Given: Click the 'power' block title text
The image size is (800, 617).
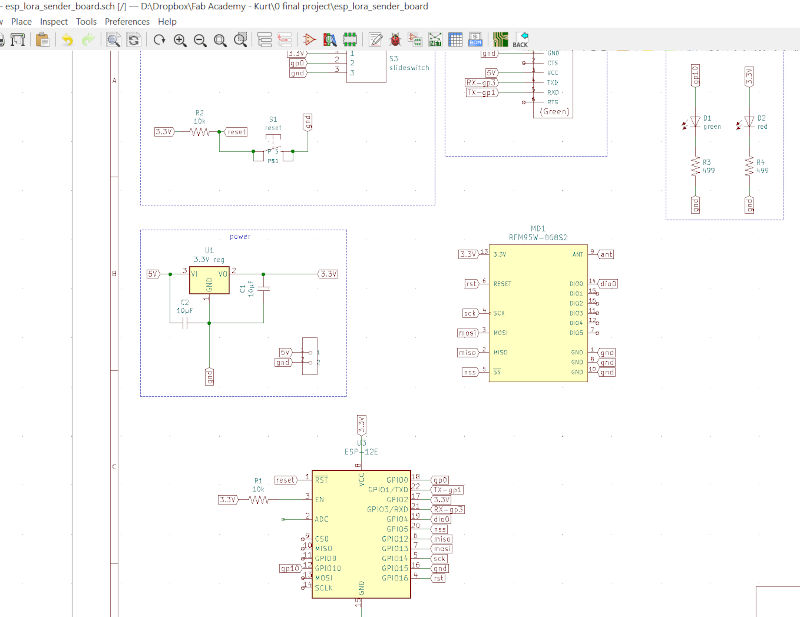Looking at the screenshot, I should 239,236.
